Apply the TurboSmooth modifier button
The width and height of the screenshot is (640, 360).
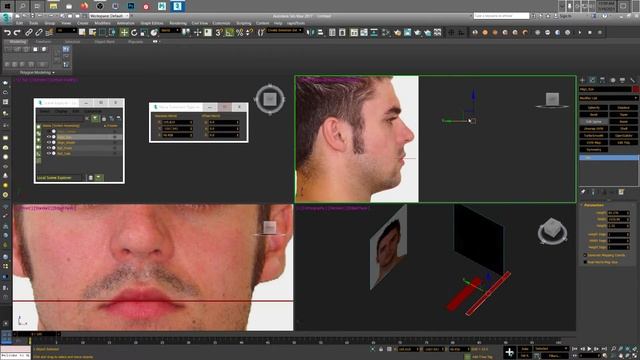click(x=593, y=136)
